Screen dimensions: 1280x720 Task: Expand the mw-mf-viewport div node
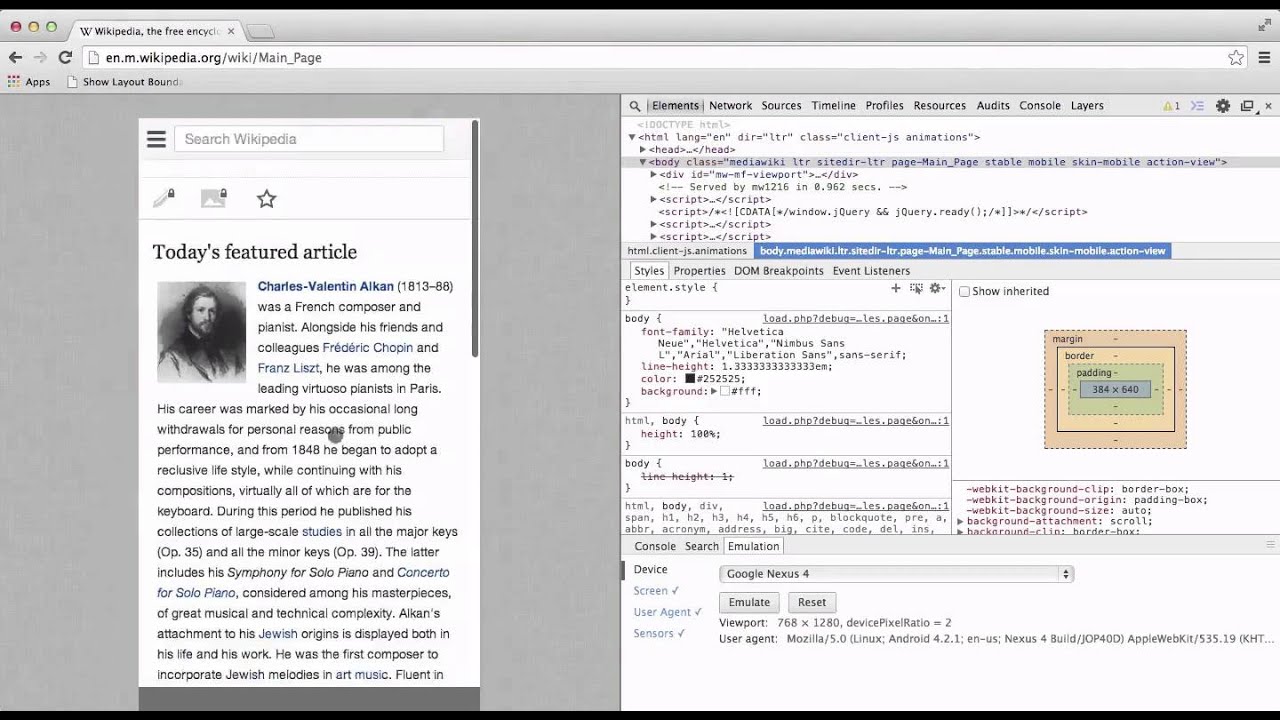coord(654,175)
